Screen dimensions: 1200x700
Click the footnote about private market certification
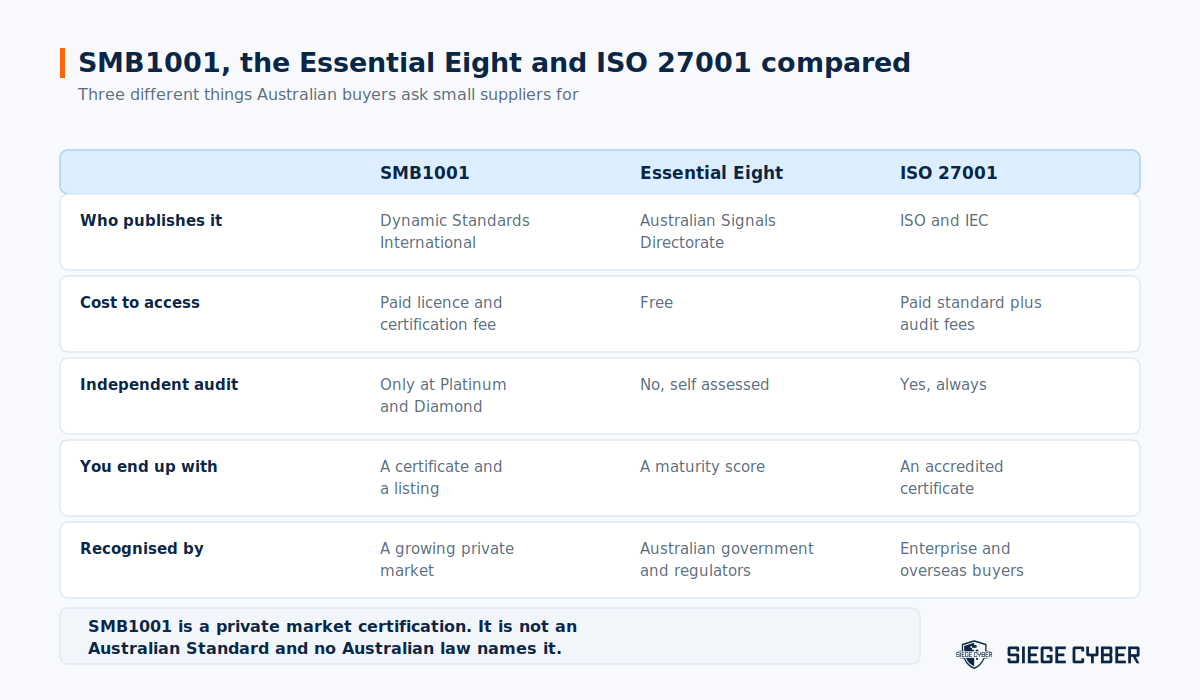333,638
